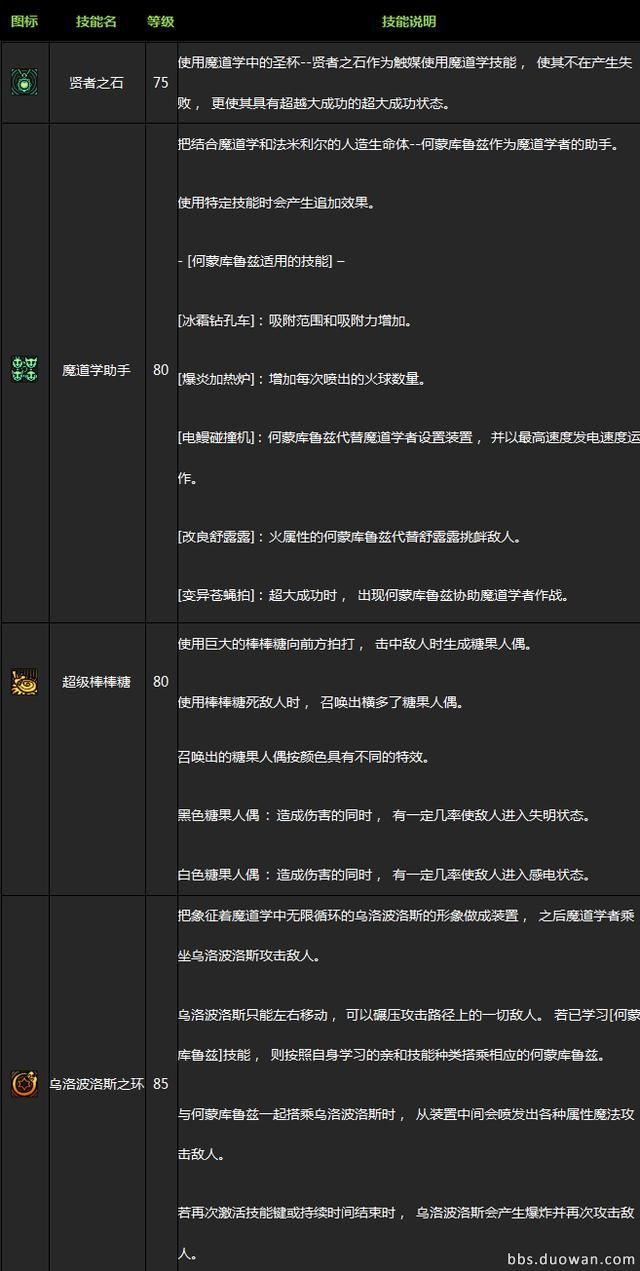Click the [冰霜钻孔车] description line
Screen dimensions: 640x1271
[295, 322]
